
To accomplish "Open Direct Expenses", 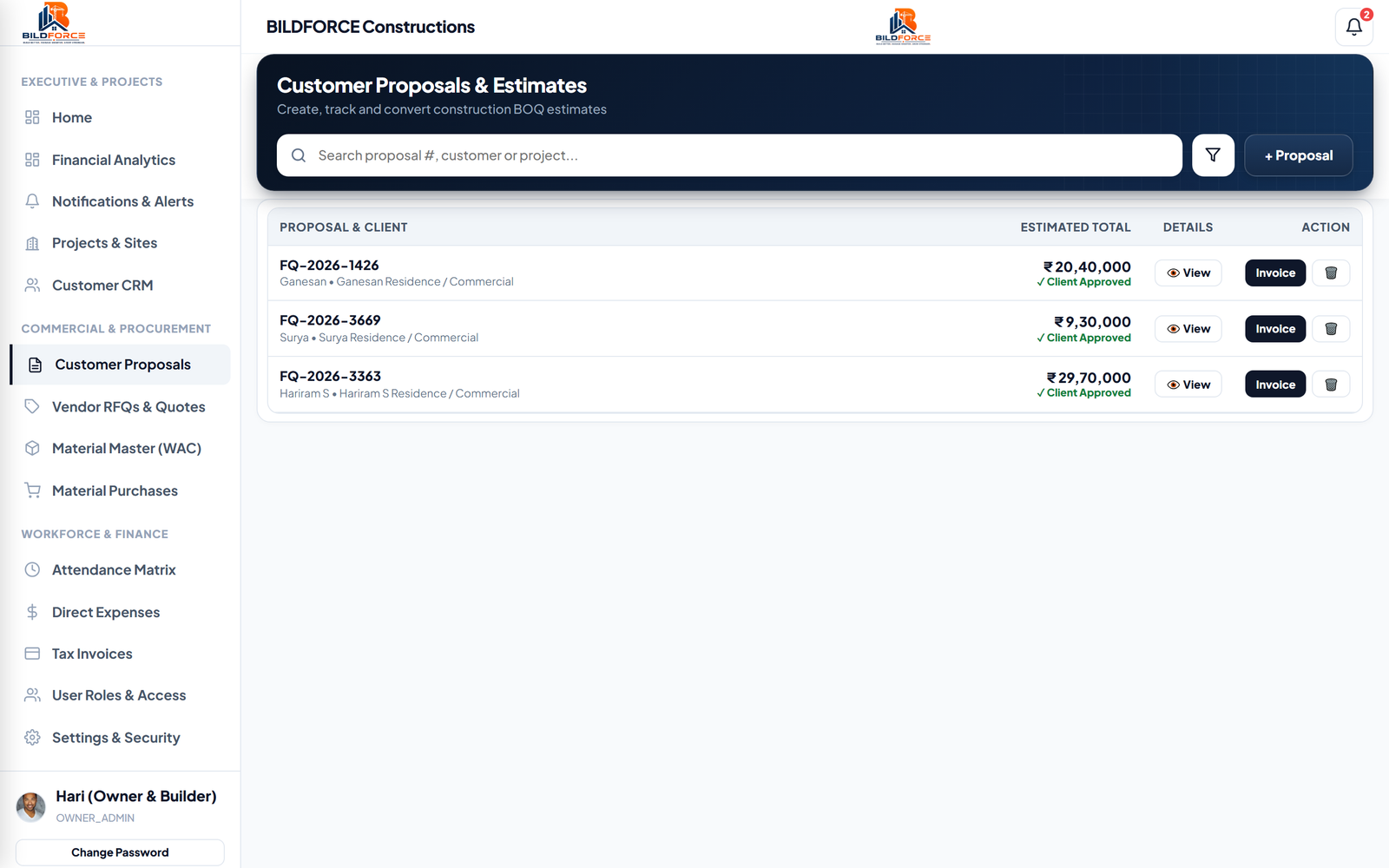I will (x=120, y=612).
